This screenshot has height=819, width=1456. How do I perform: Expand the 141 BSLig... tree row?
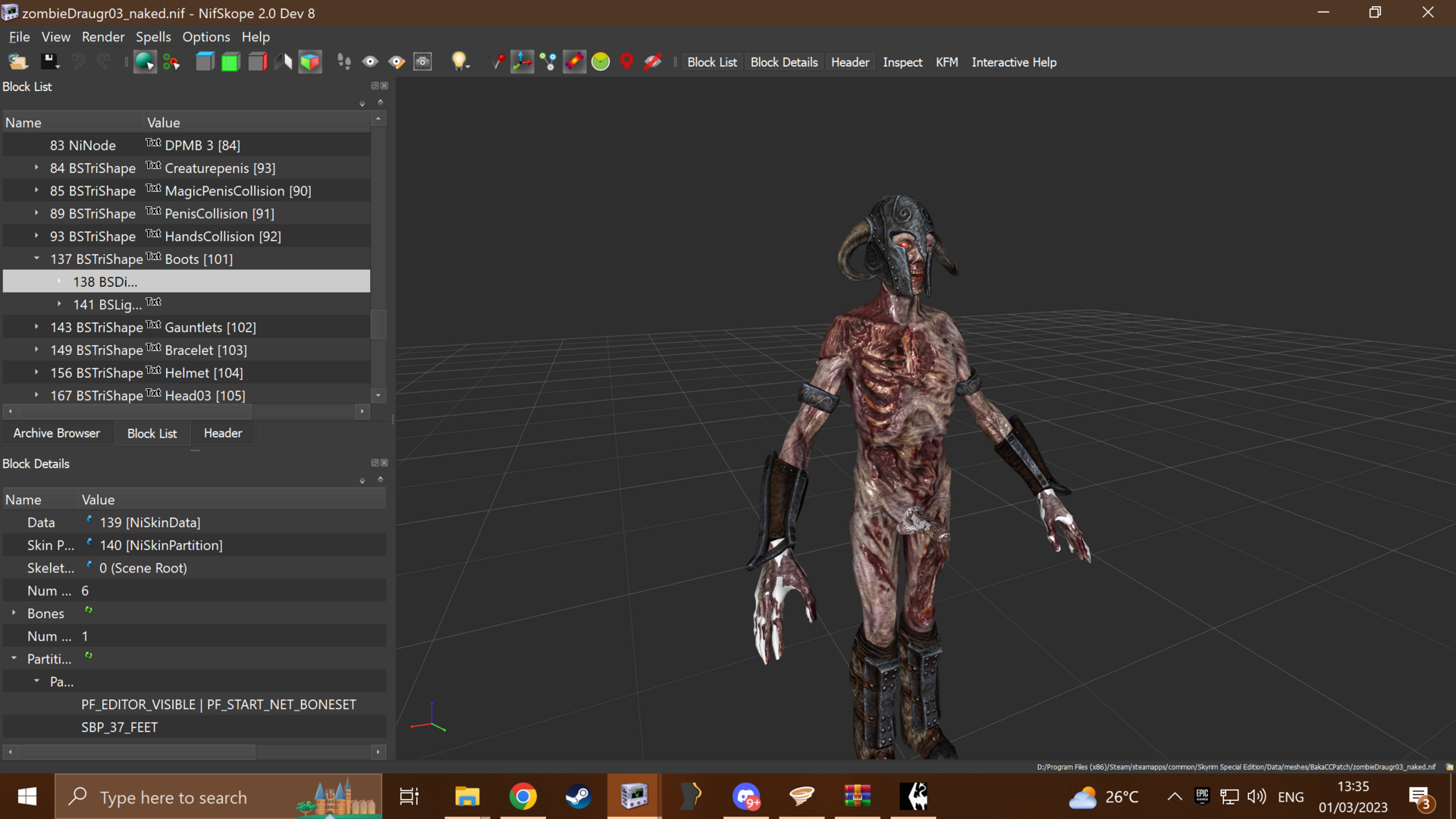click(59, 303)
